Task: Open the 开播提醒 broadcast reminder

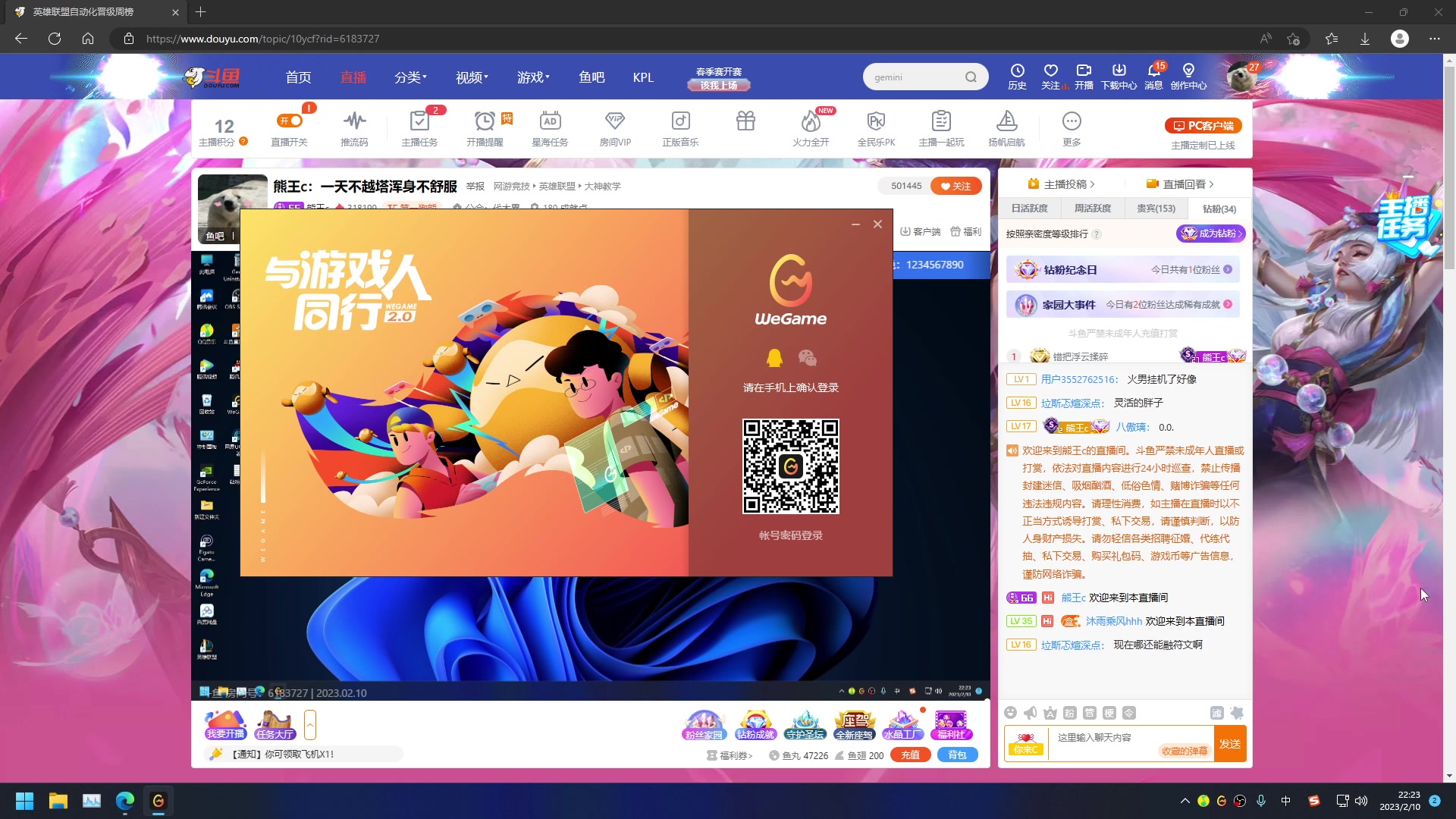Action: pos(485,127)
